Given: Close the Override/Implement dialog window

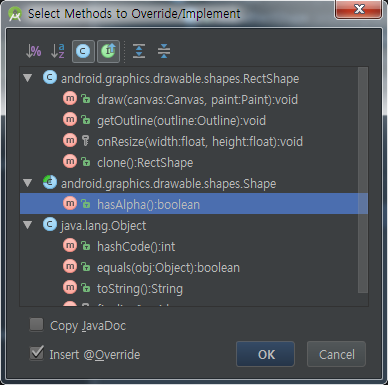Looking at the screenshot, I should 359,9.
